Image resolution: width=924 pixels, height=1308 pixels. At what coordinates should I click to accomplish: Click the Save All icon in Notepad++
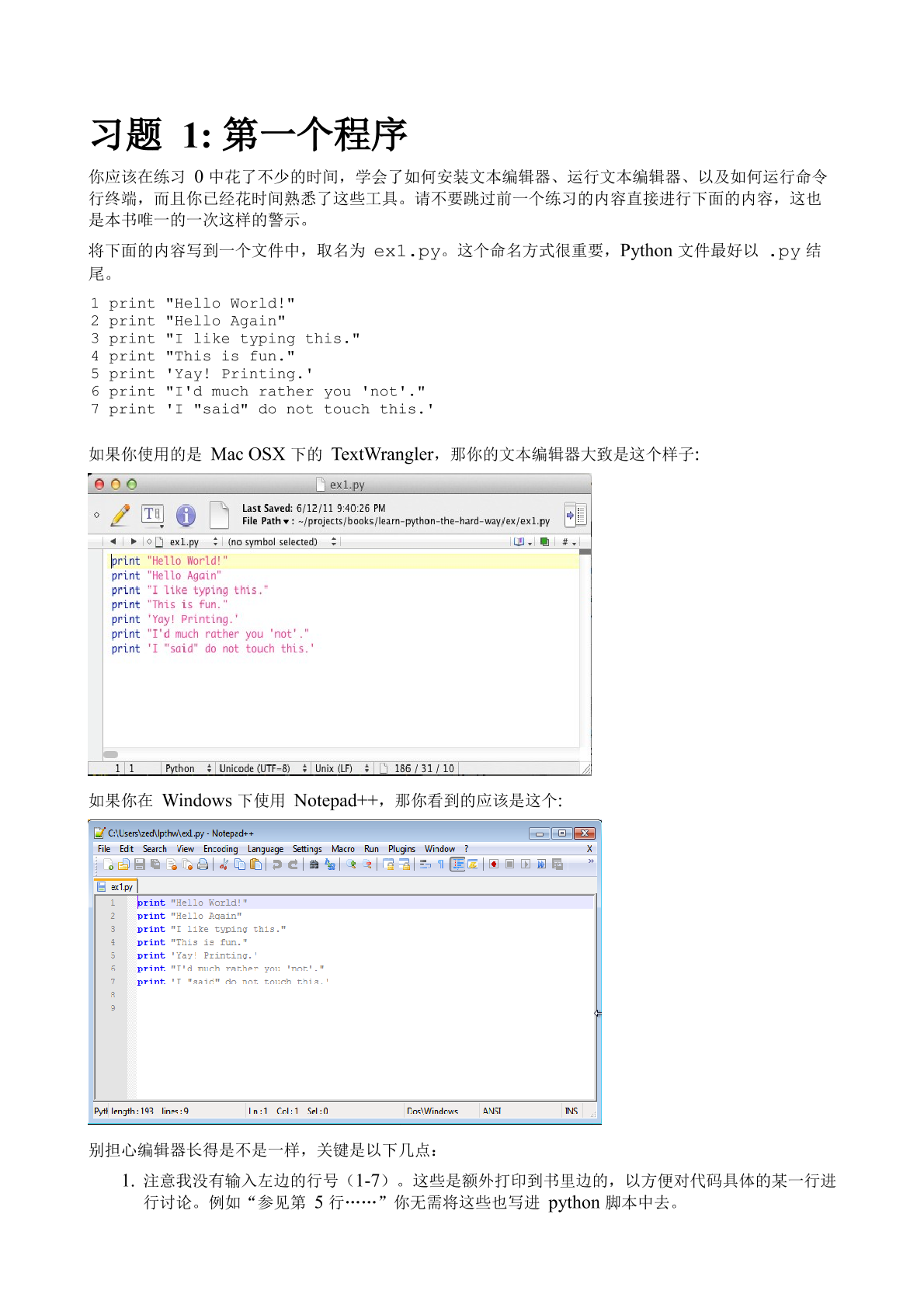coord(155,864)
